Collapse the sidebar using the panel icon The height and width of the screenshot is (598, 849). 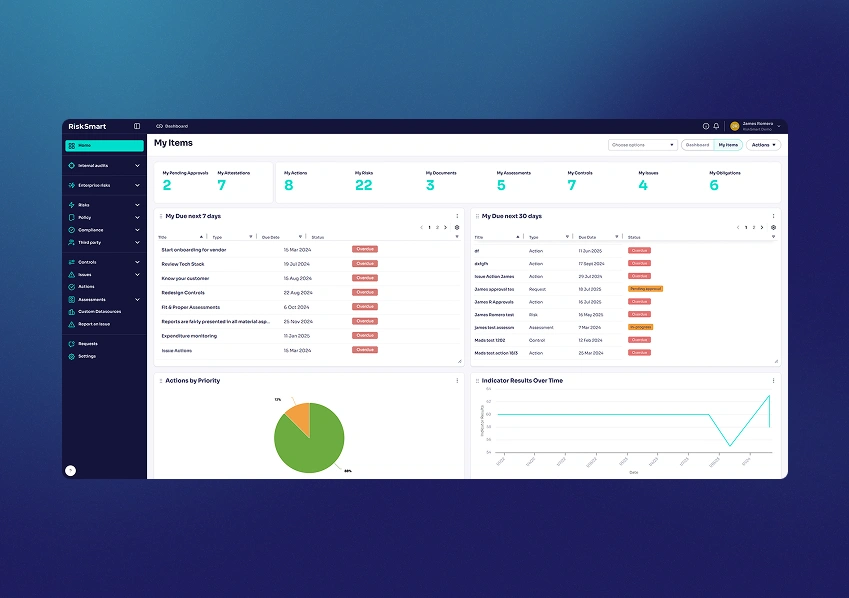(137, 126)
